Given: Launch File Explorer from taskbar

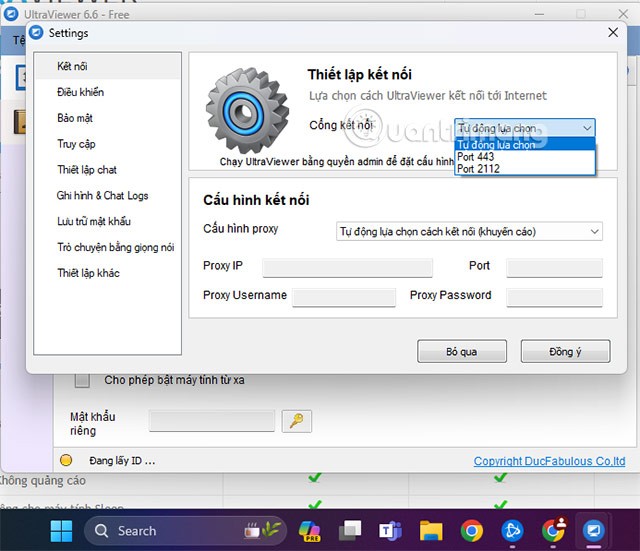Looking at the screenshot, I should click(431, 530).
